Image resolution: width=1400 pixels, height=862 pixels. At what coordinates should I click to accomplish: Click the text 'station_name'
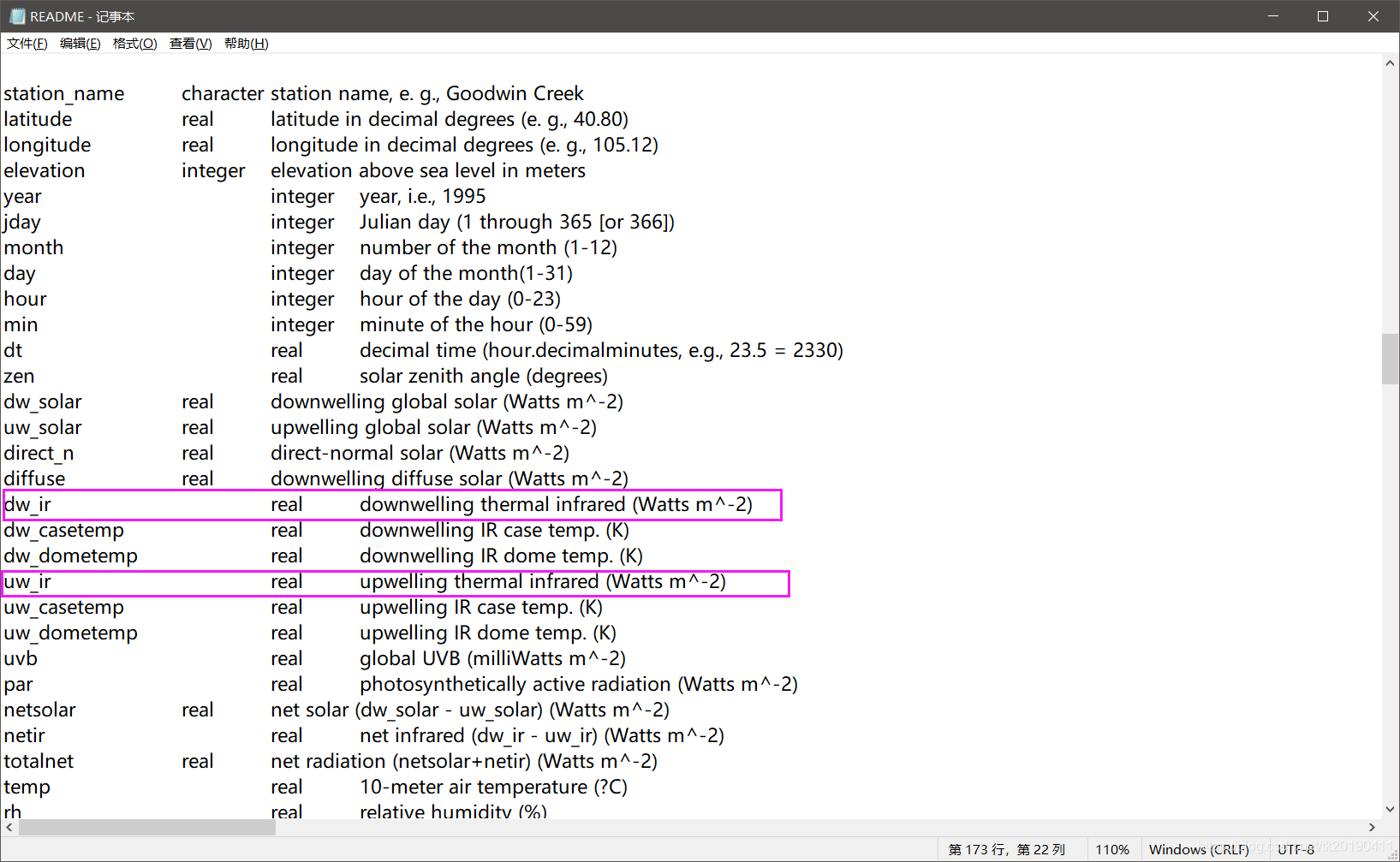pos(64,94)
